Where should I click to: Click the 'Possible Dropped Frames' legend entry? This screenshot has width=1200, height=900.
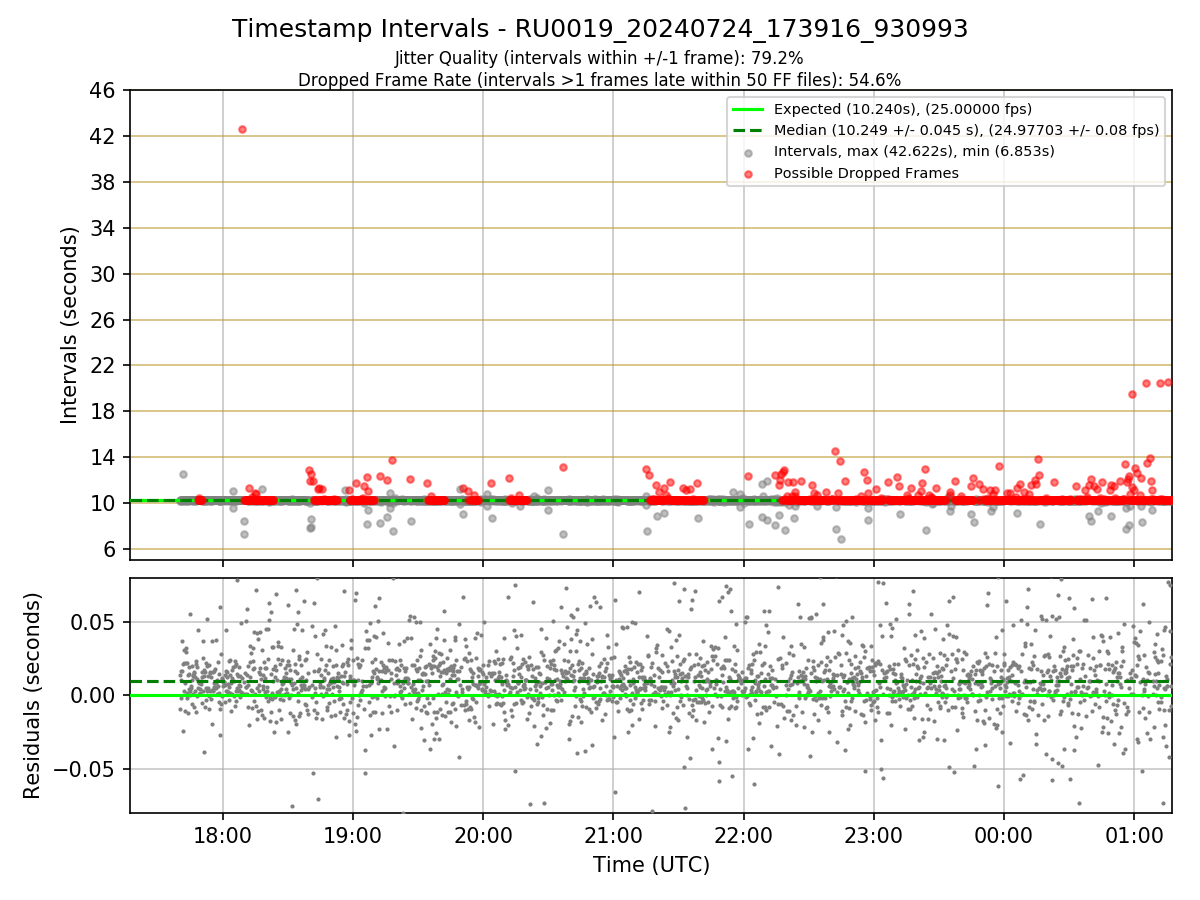click(866, 173)
